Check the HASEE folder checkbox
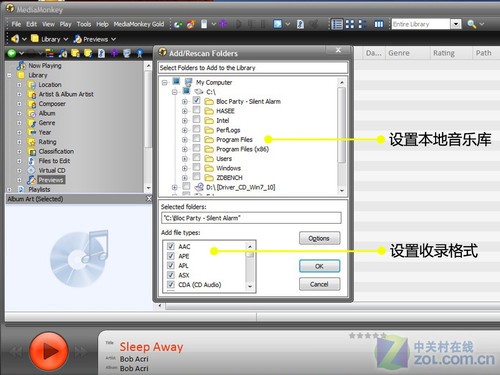This screenshot has height=375, width=500. coord(197,110)
